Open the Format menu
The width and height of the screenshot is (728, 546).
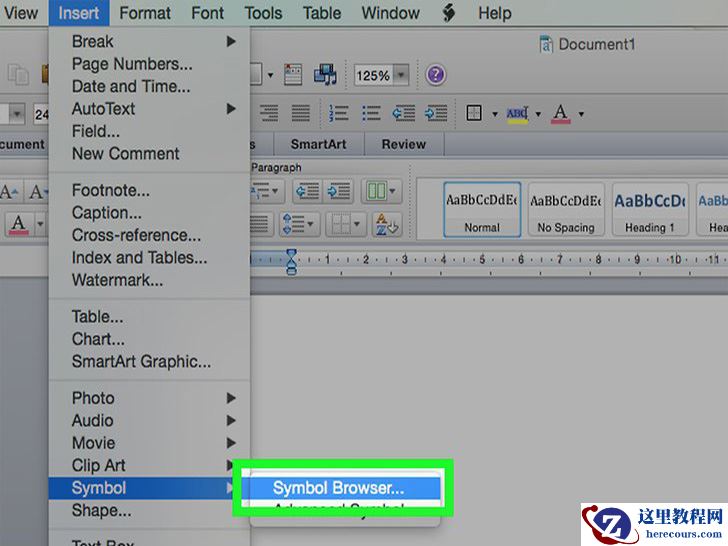[145, 13]
